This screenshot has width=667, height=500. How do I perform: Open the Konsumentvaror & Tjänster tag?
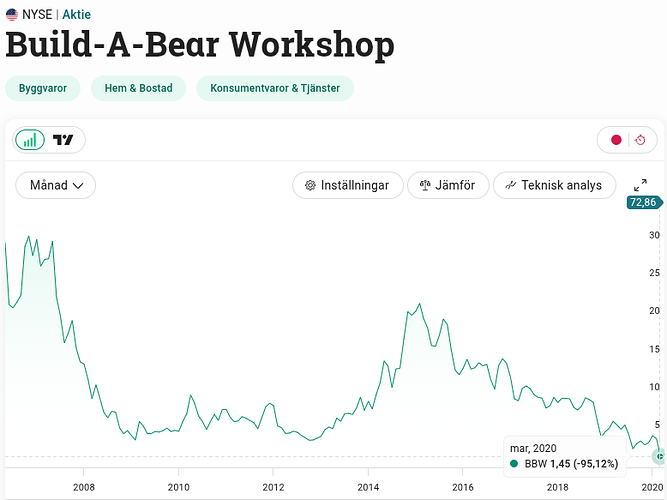coord(275,88)
